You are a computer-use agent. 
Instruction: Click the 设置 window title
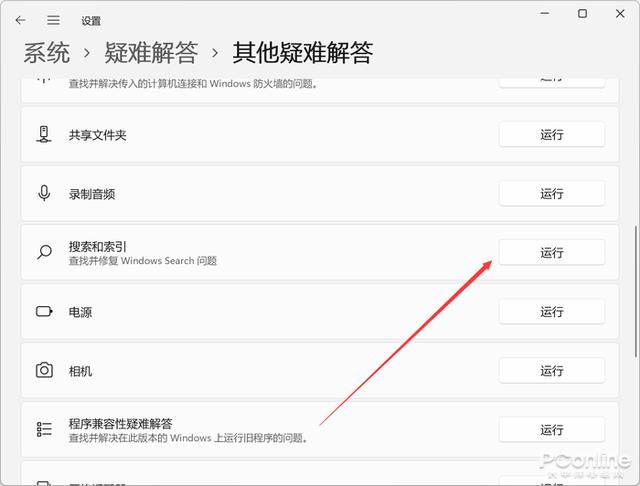91,21
